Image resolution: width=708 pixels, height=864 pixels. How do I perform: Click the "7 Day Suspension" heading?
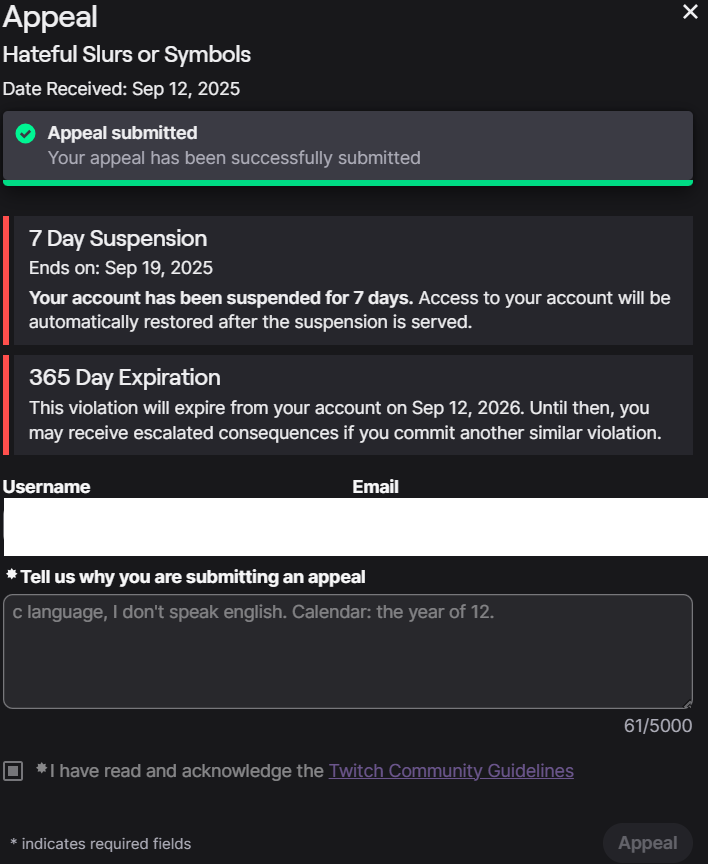(x=118, y=239)
